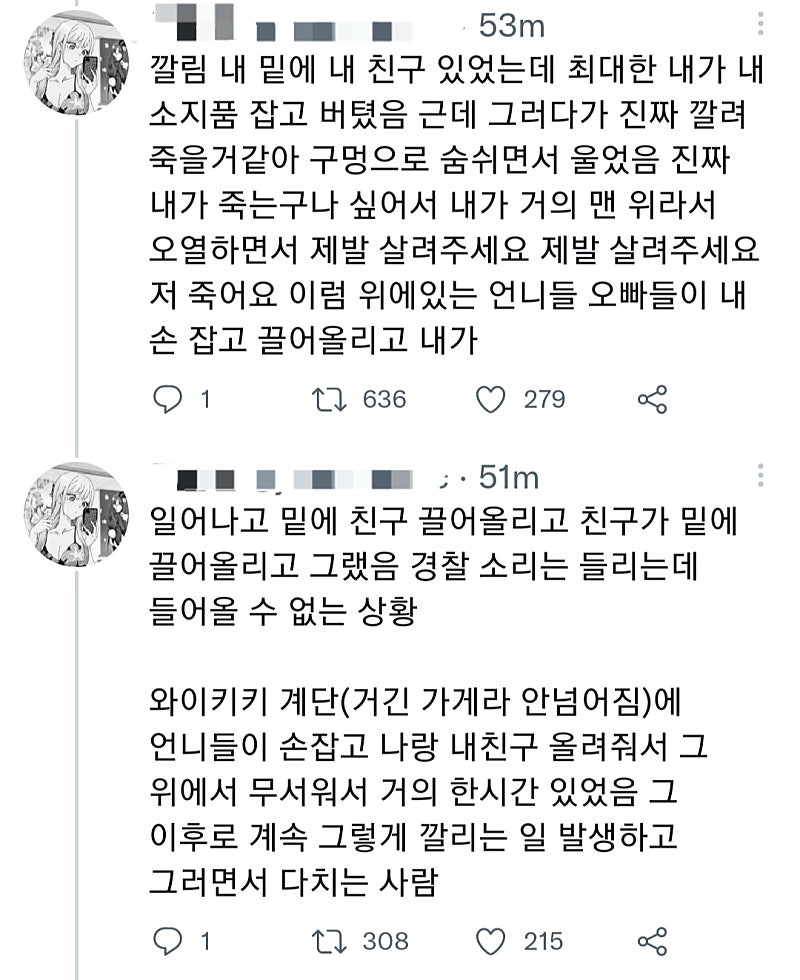The image size is (800, 980).
Task: Click the 53m timestamp link
Action: [510, 23]
